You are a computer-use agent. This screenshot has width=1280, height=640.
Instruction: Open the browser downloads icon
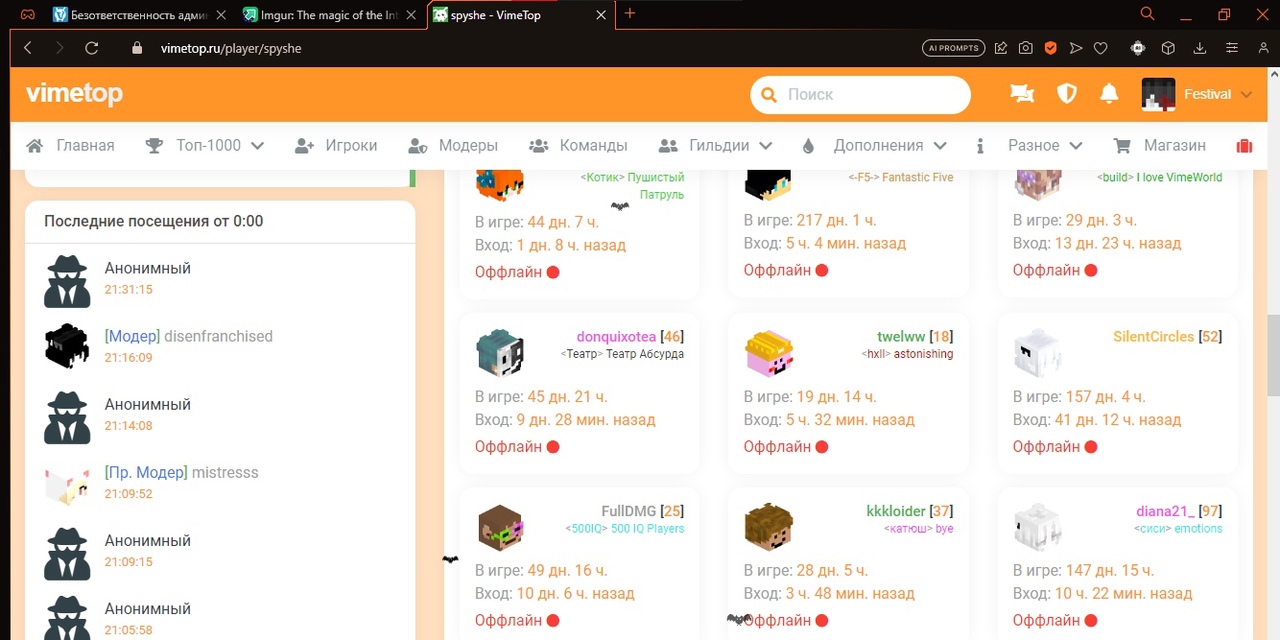coord(1199,48)
